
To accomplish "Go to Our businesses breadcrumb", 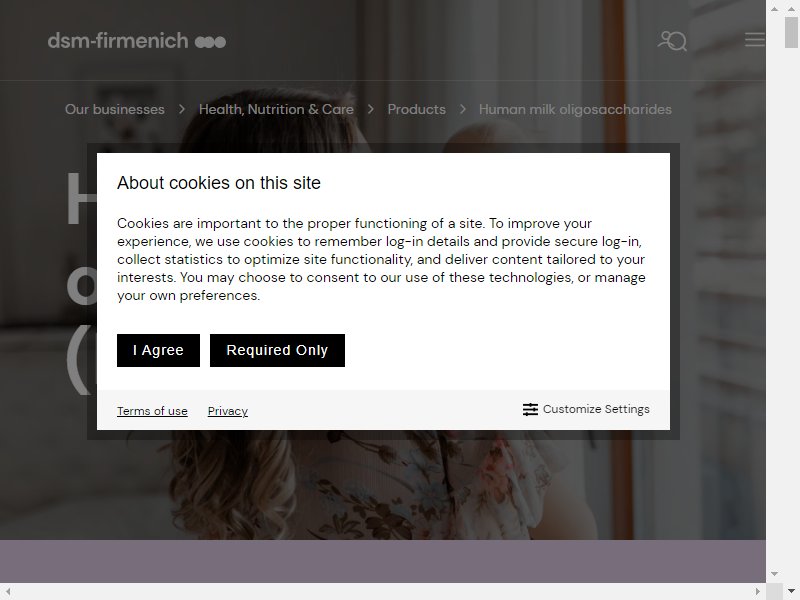I will [x=115, y=109].
